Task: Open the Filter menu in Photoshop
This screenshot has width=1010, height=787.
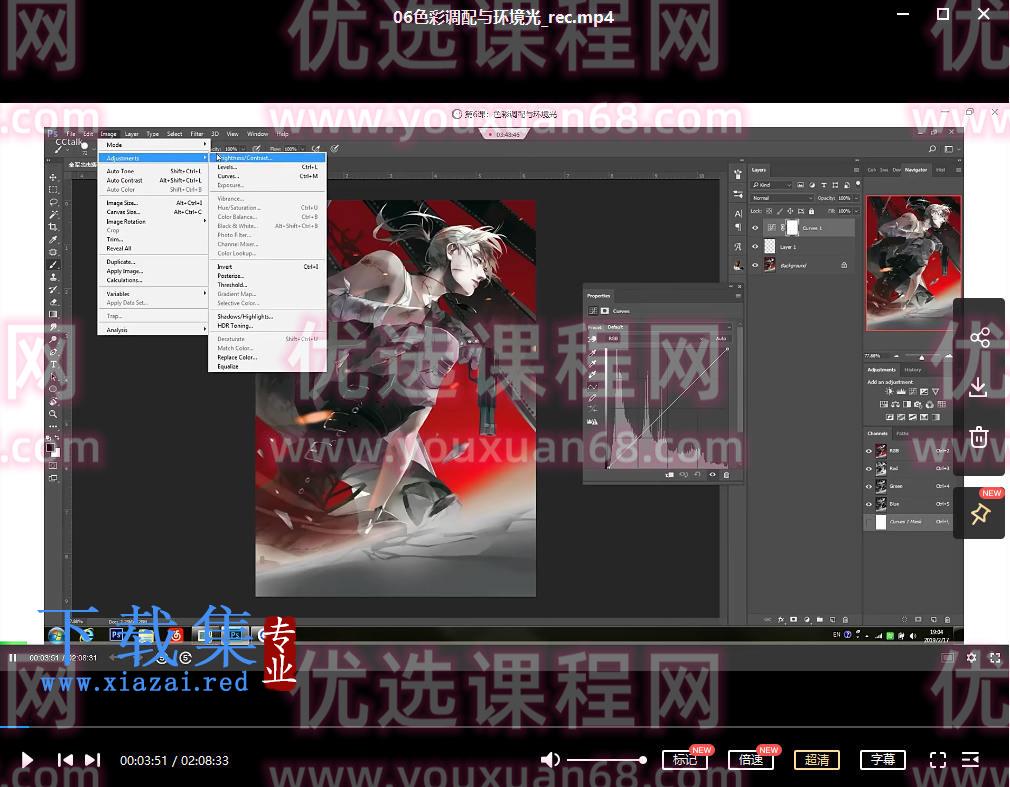Action: tap(196, 134)
